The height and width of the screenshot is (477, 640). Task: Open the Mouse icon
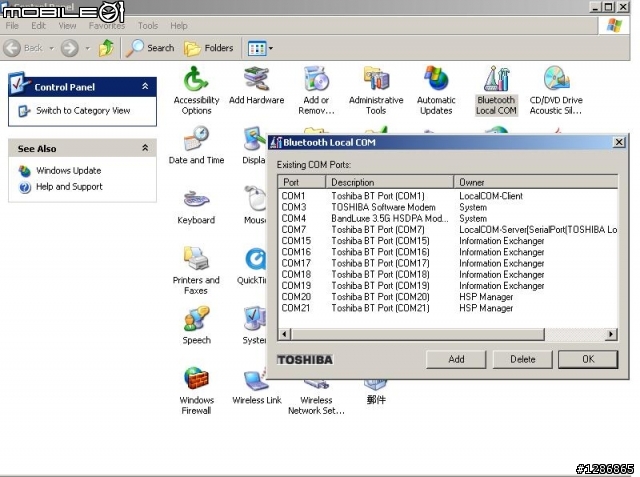pos(255,206)
